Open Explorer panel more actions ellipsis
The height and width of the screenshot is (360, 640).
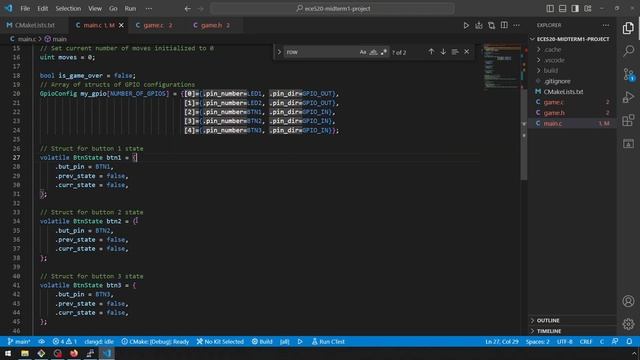click(606, 25)
